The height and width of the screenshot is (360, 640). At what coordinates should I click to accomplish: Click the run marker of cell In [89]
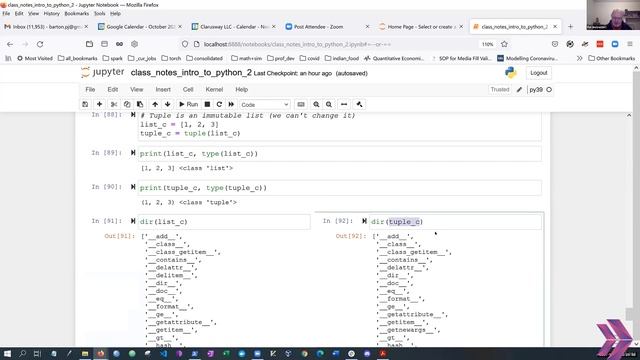point(133,153)
